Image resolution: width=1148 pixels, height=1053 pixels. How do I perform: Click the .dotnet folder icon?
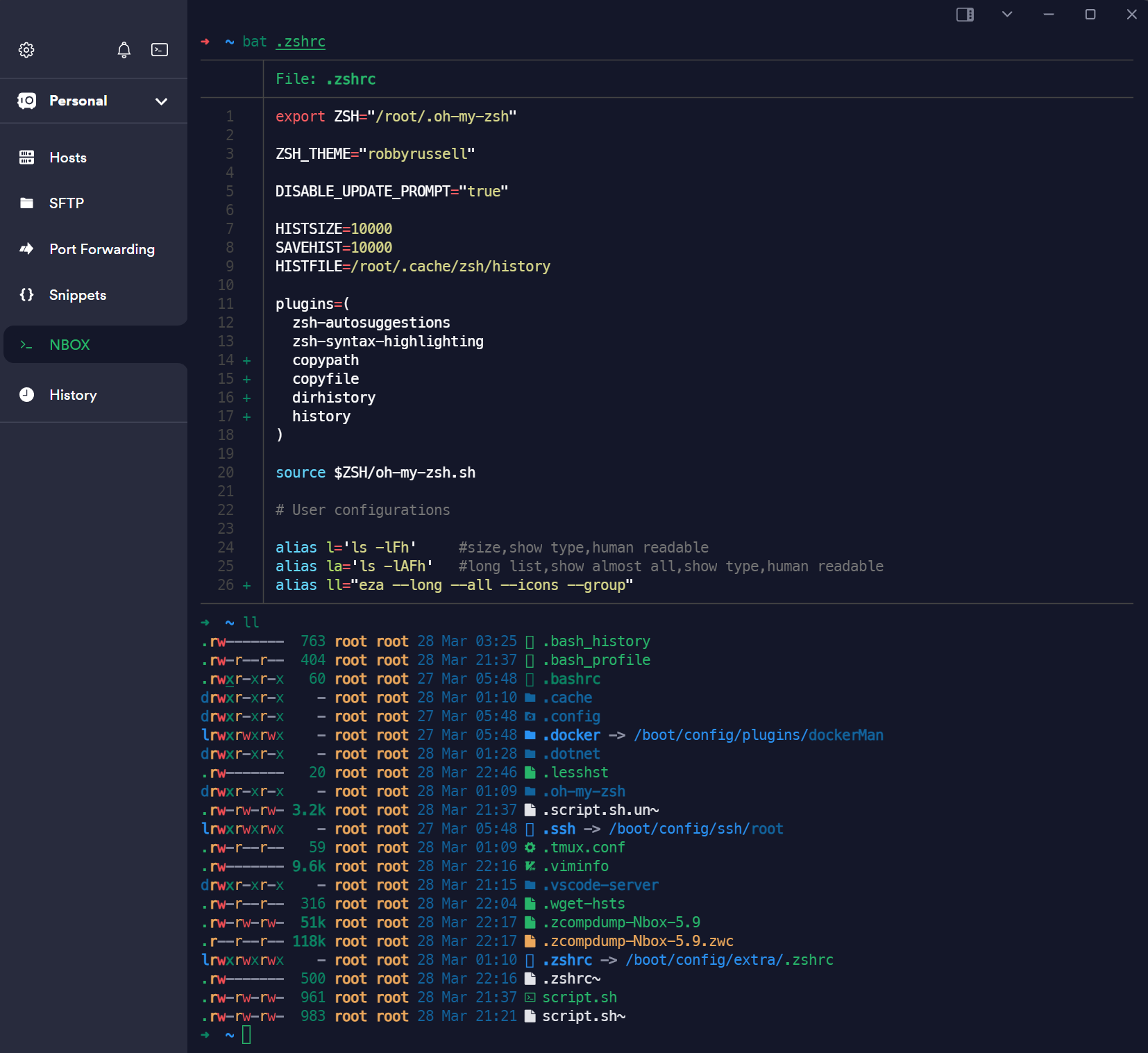(x=530, y=754)
